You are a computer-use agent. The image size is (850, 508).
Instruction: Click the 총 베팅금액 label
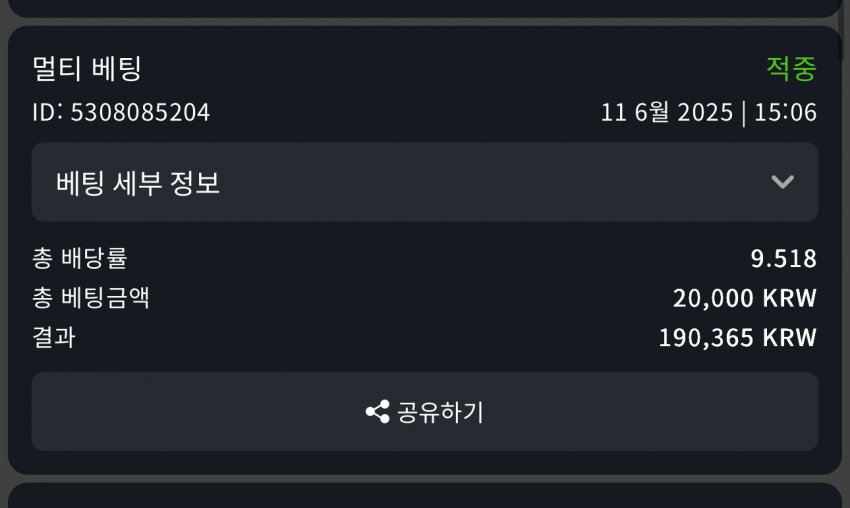pyautogui.click(x=91, y=298)
